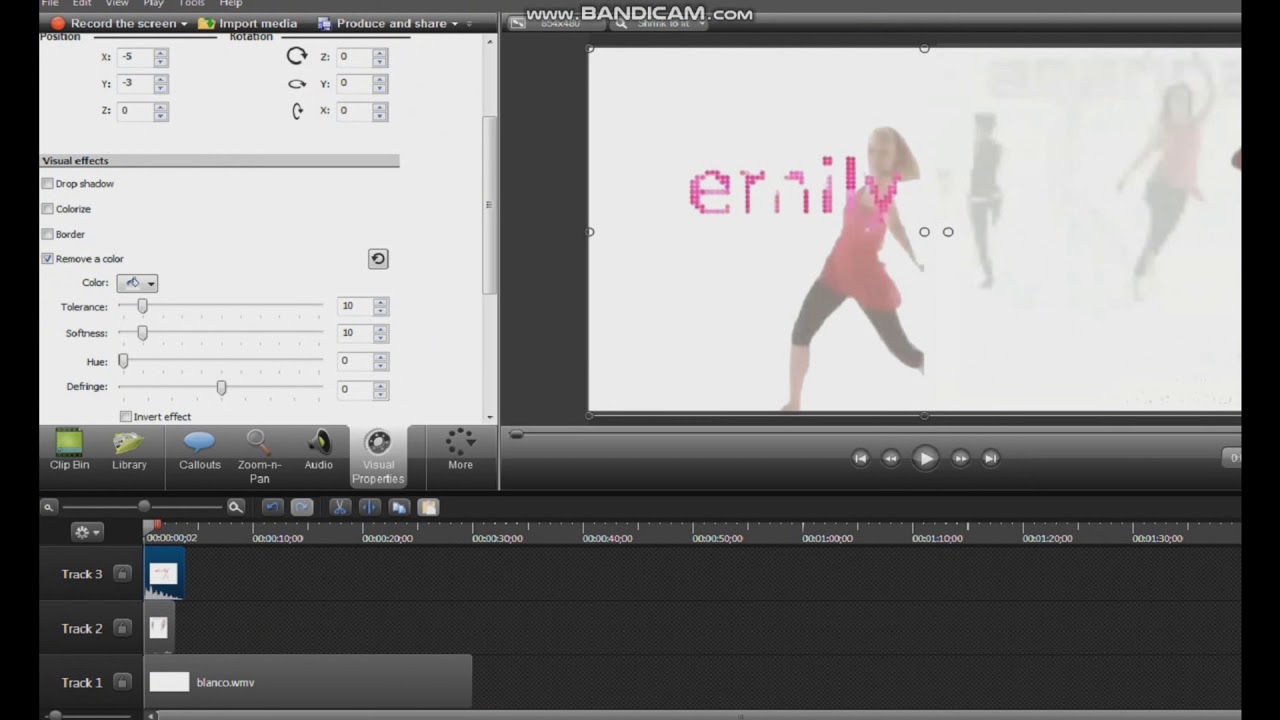Image resolution: width=1280 pixels, height=720 pixels.
Task: Zoom out the timeline with small magnifier
Action: (48, 507)
